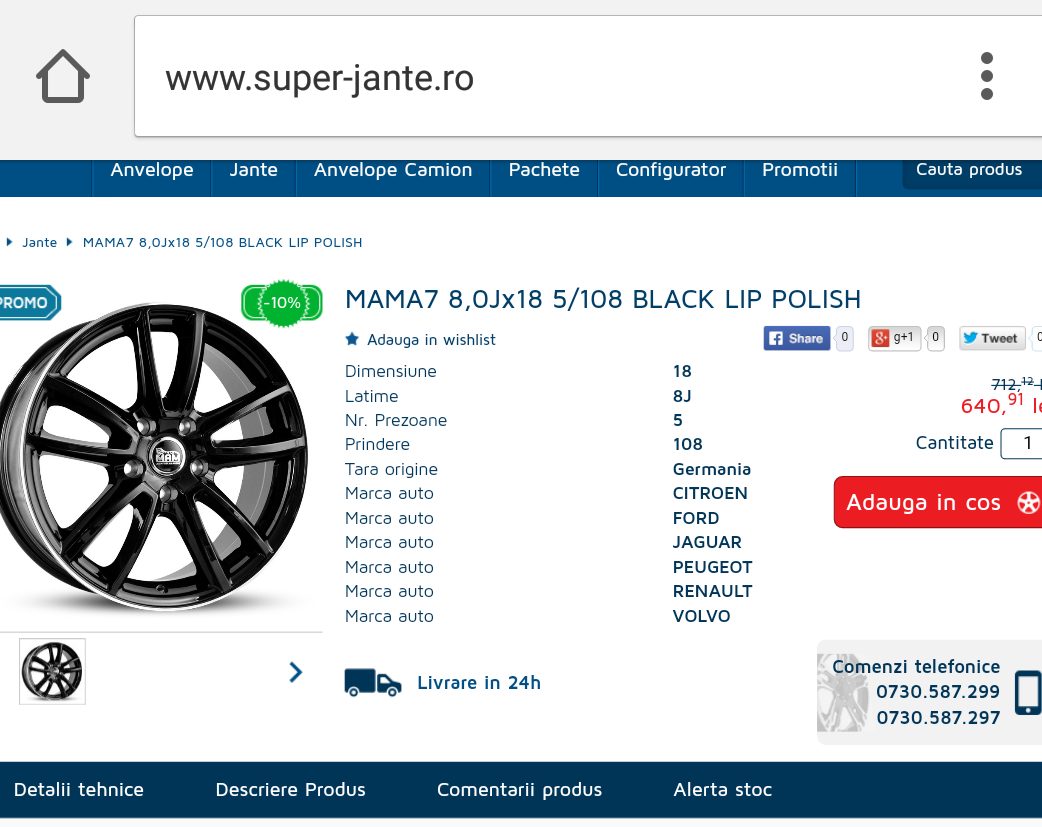Open the Configurator menu item

click(x=671, y=170)
